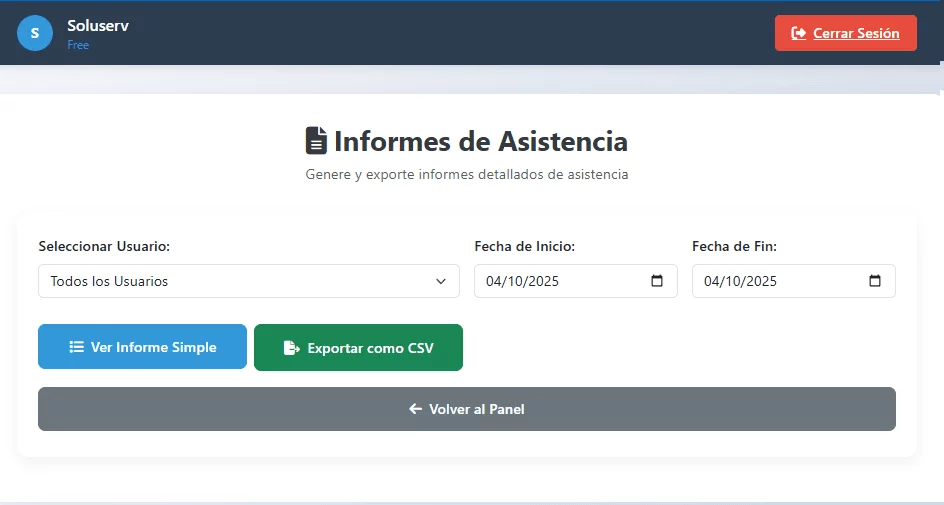Click the Soluserv account name in header

97,26
